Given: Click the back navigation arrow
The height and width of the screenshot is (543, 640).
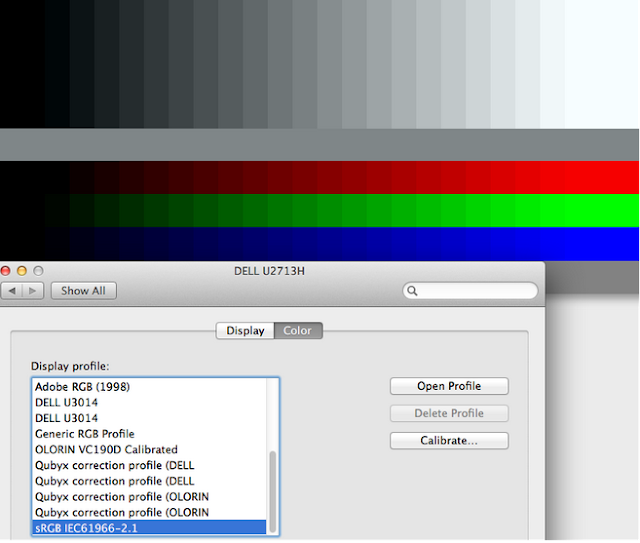Looking at the screenshot, I should [x=12, y=291].
